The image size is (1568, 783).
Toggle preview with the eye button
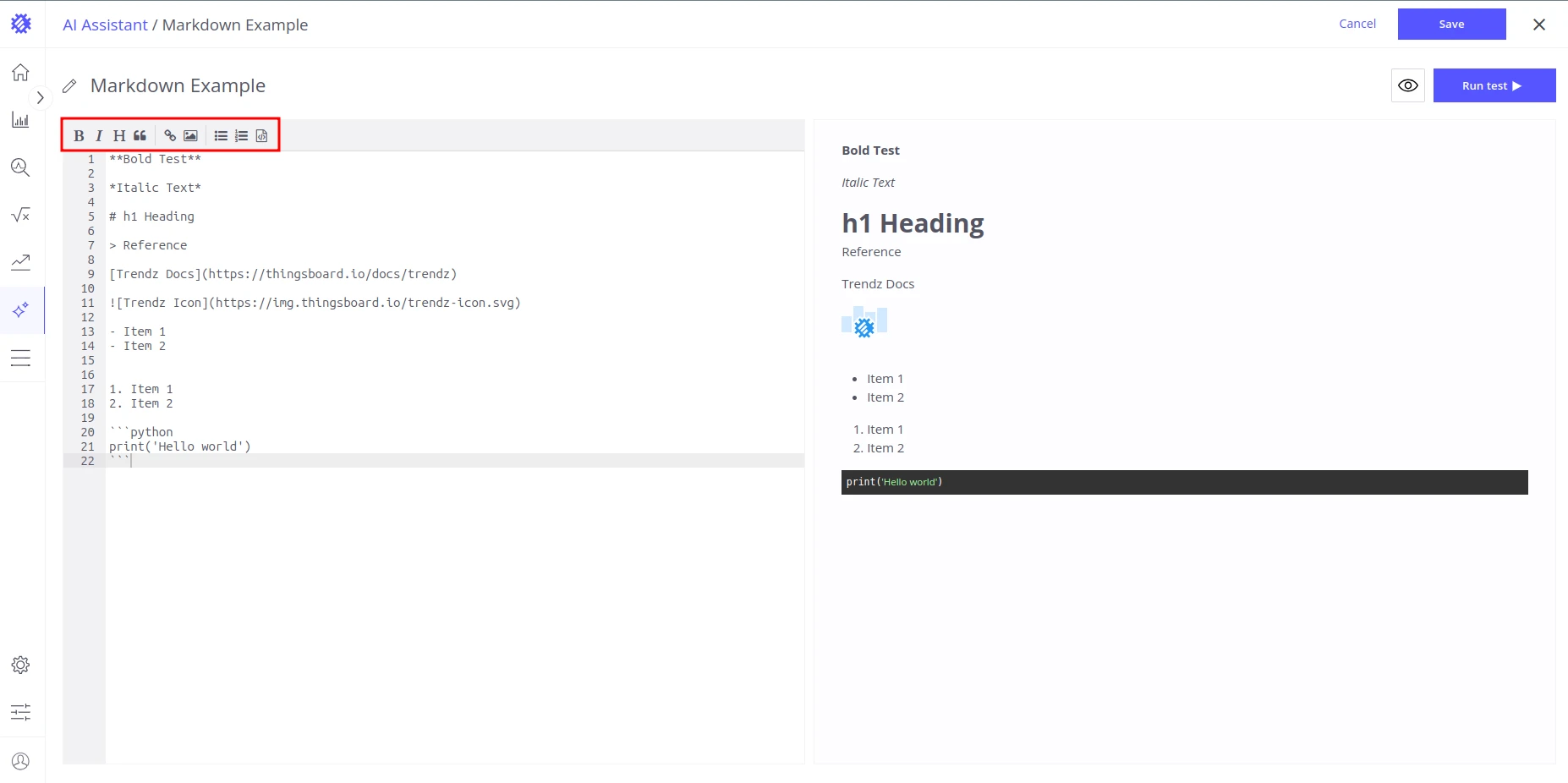click(1408, 85)
